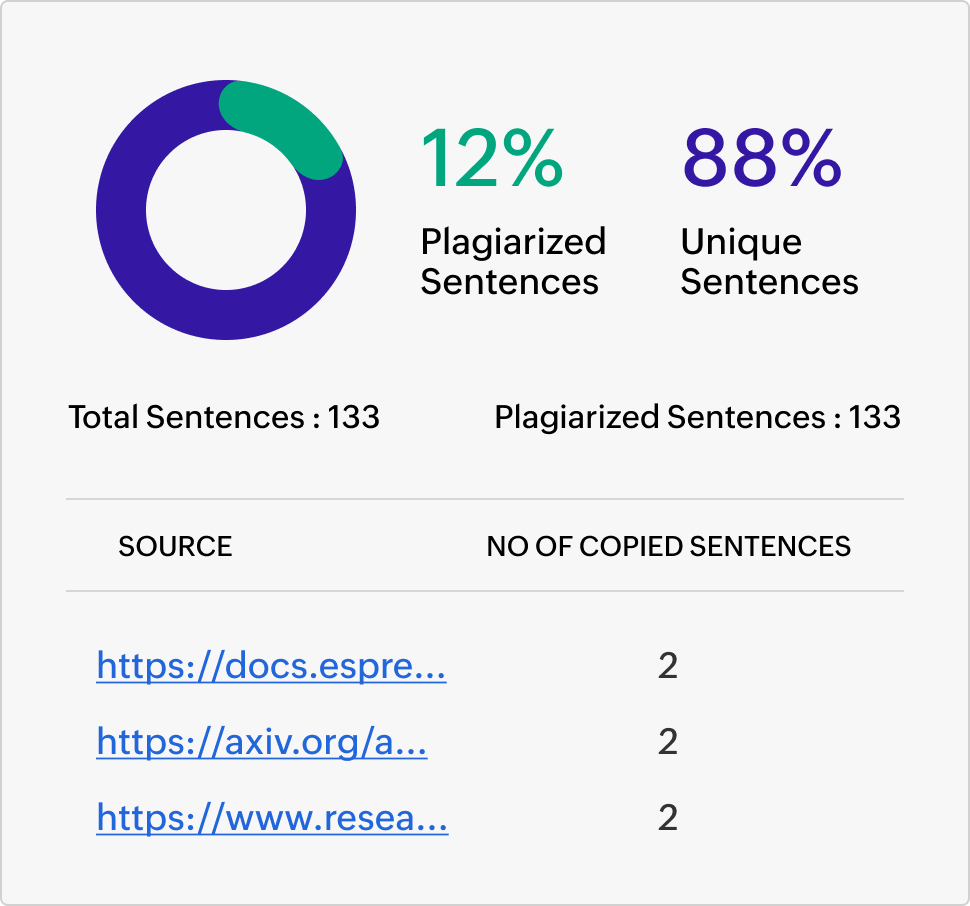Viewport: 970px width, 906px height.
Task: Click the divider line above the SOURCE header
Action: 484,499
